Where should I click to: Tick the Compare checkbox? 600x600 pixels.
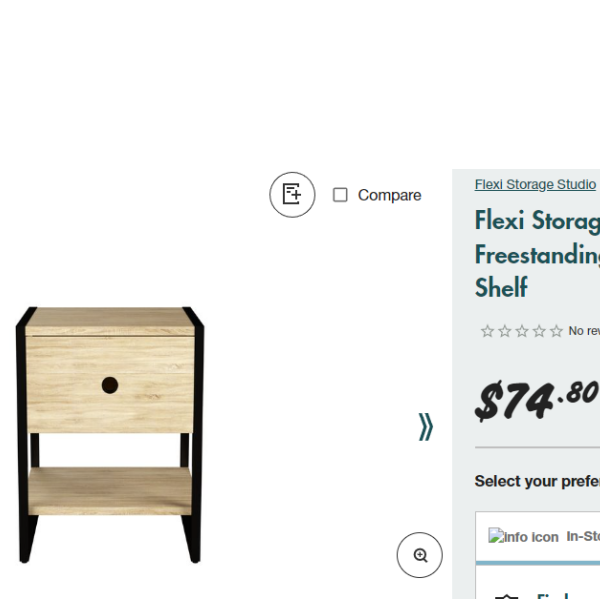[x=340, y=195]
